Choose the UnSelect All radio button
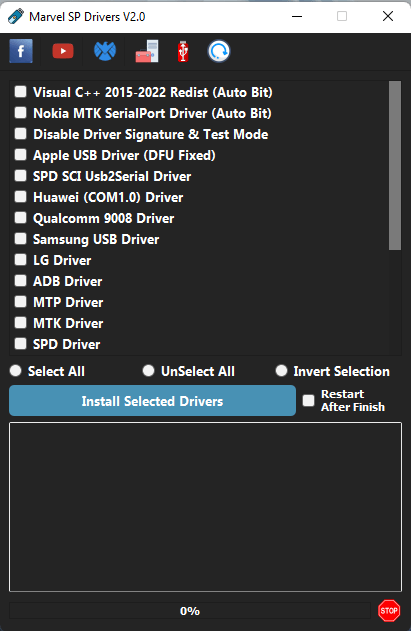The height and width of the screenshot is (631, 411). click(149, 371)
